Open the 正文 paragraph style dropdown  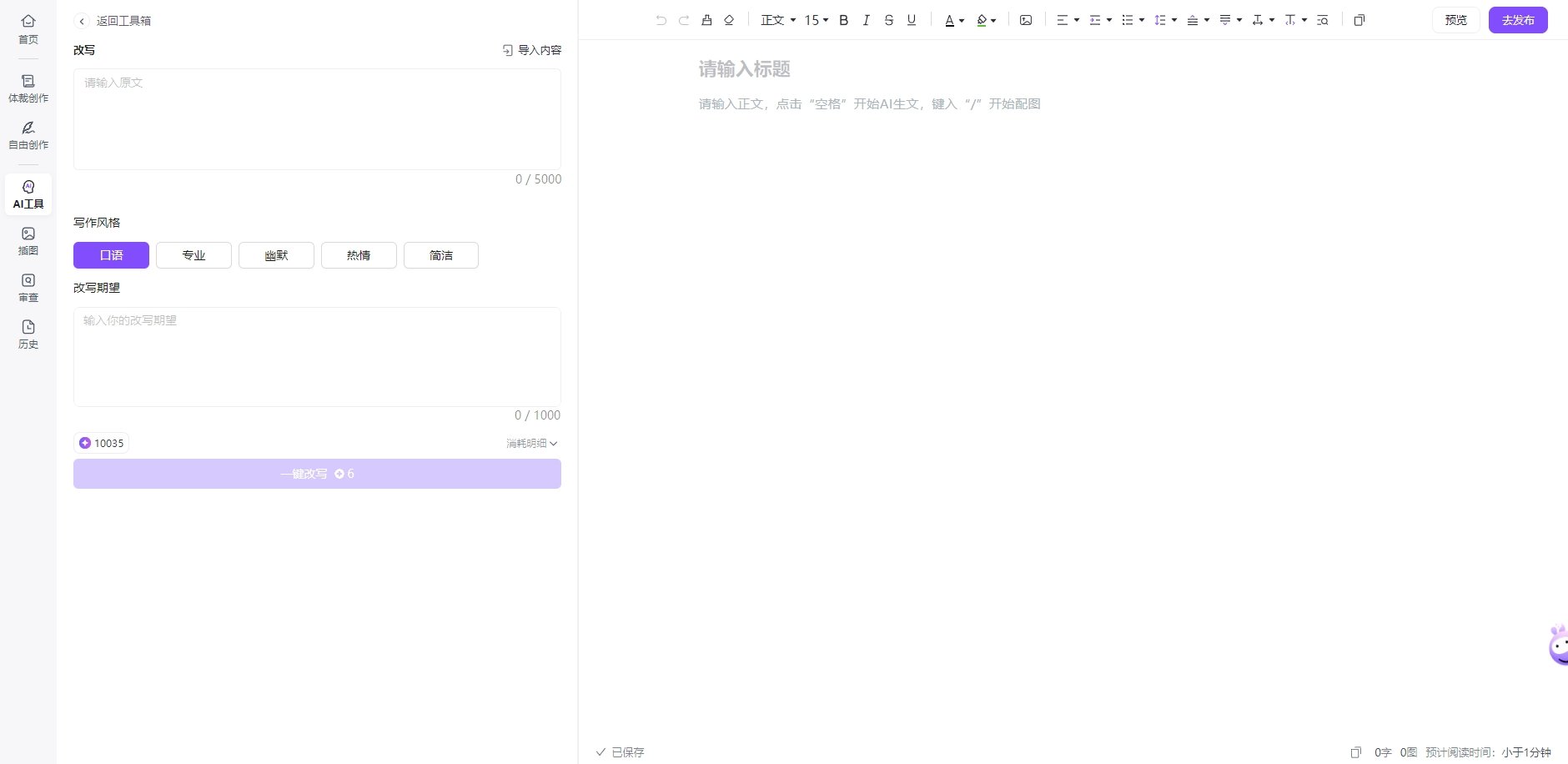(777, 20)
